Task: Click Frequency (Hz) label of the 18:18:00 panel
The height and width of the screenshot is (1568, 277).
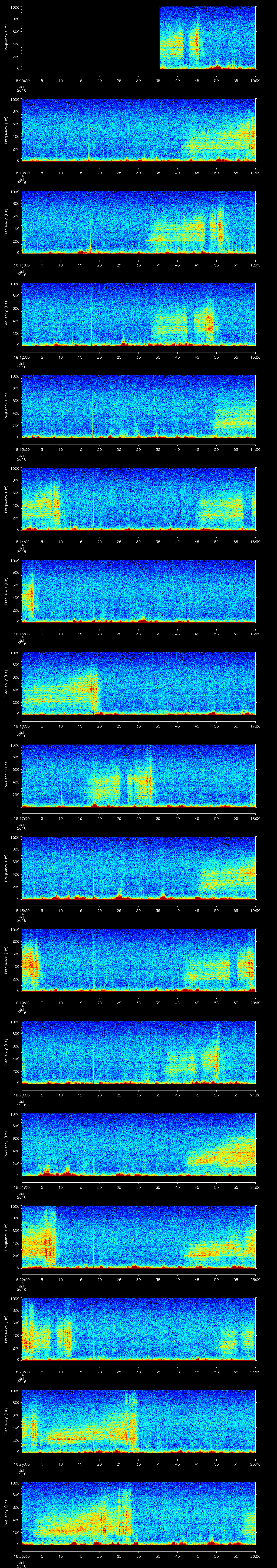Action: click(6, 868)
